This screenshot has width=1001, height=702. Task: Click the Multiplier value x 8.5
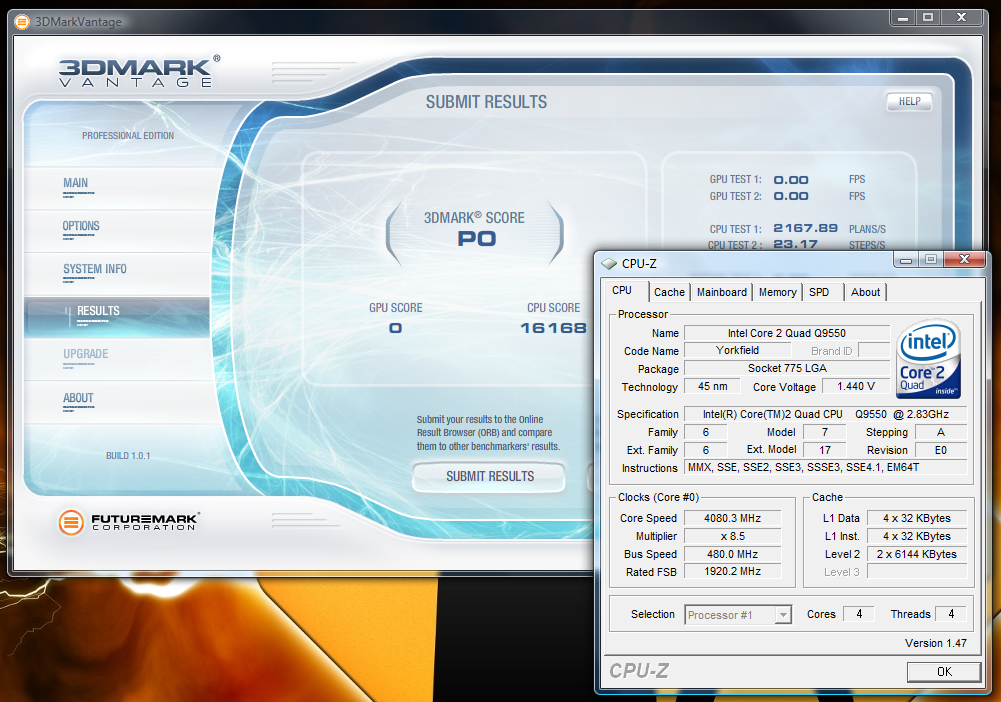click(732, 536)
